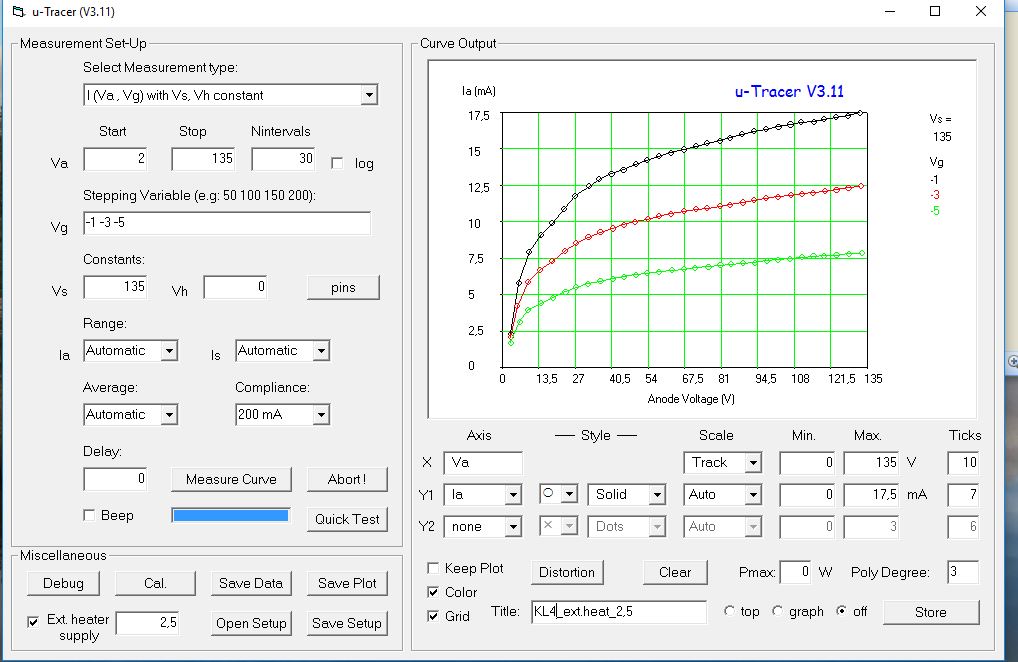This screenshot has width=1018, height=662.
Task: Expand the X axis Scale Track dropdown
Action: point(752,463)
